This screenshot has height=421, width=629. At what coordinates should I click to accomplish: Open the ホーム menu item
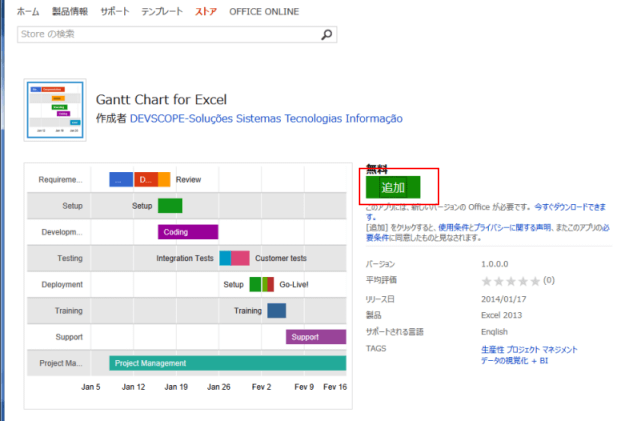click(28, 12)
